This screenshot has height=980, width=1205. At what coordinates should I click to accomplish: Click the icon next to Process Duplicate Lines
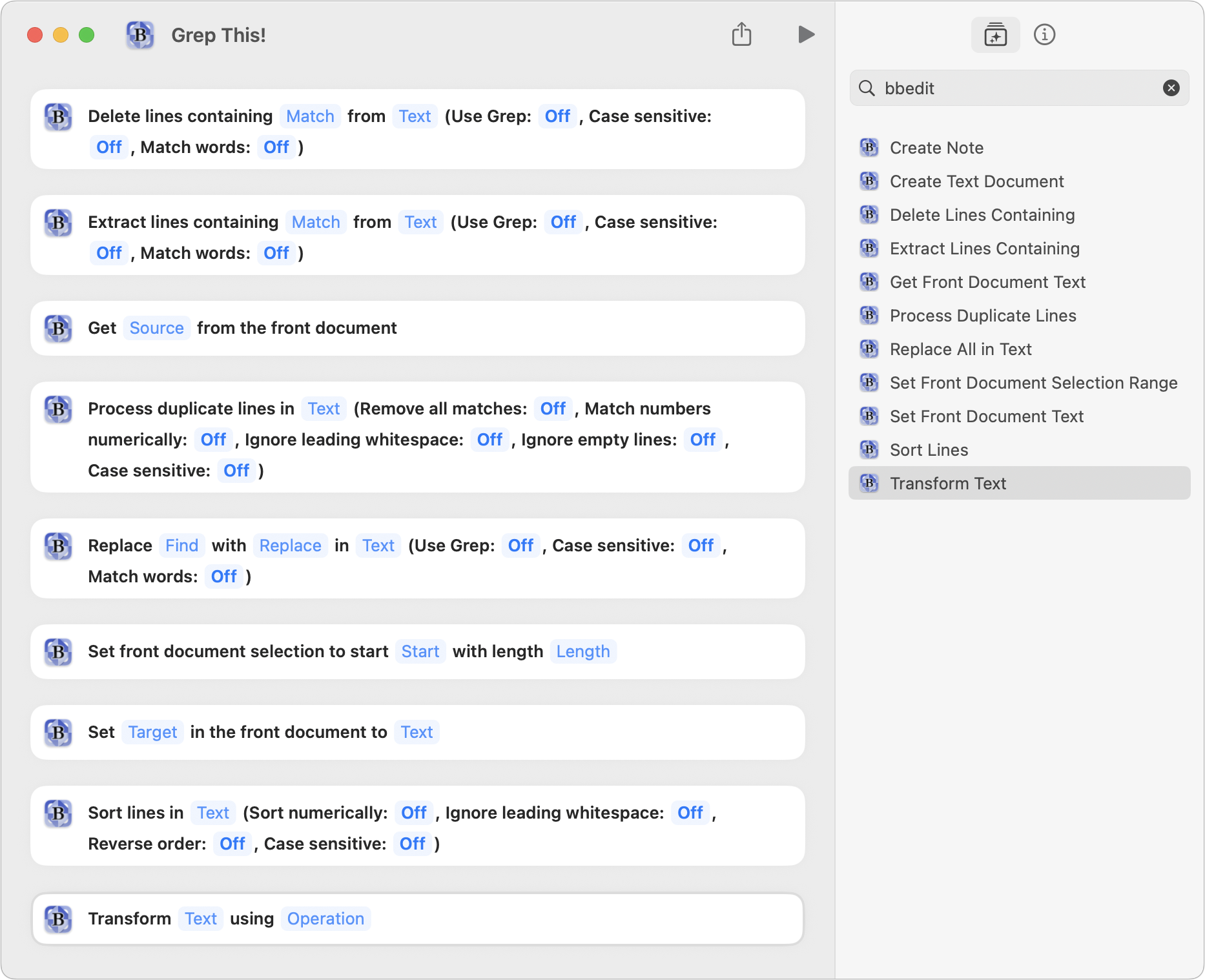pos(869,316)
